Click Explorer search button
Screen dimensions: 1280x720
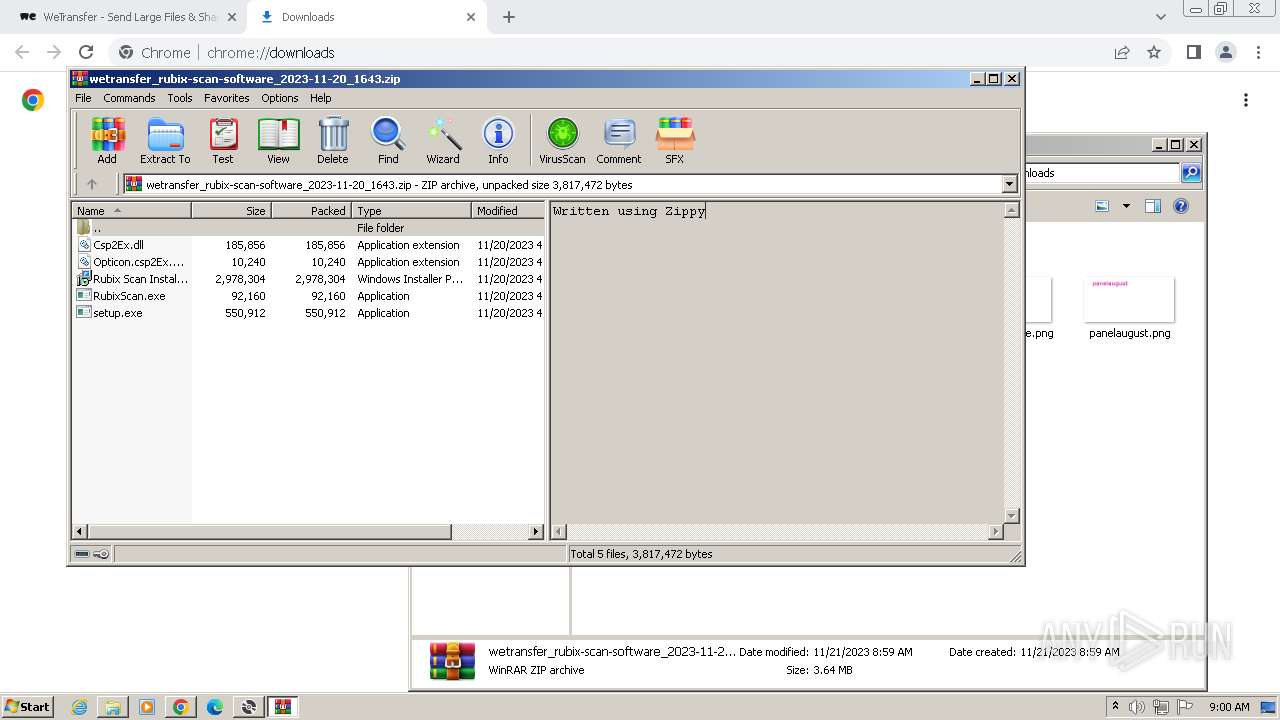point(1191,173)
